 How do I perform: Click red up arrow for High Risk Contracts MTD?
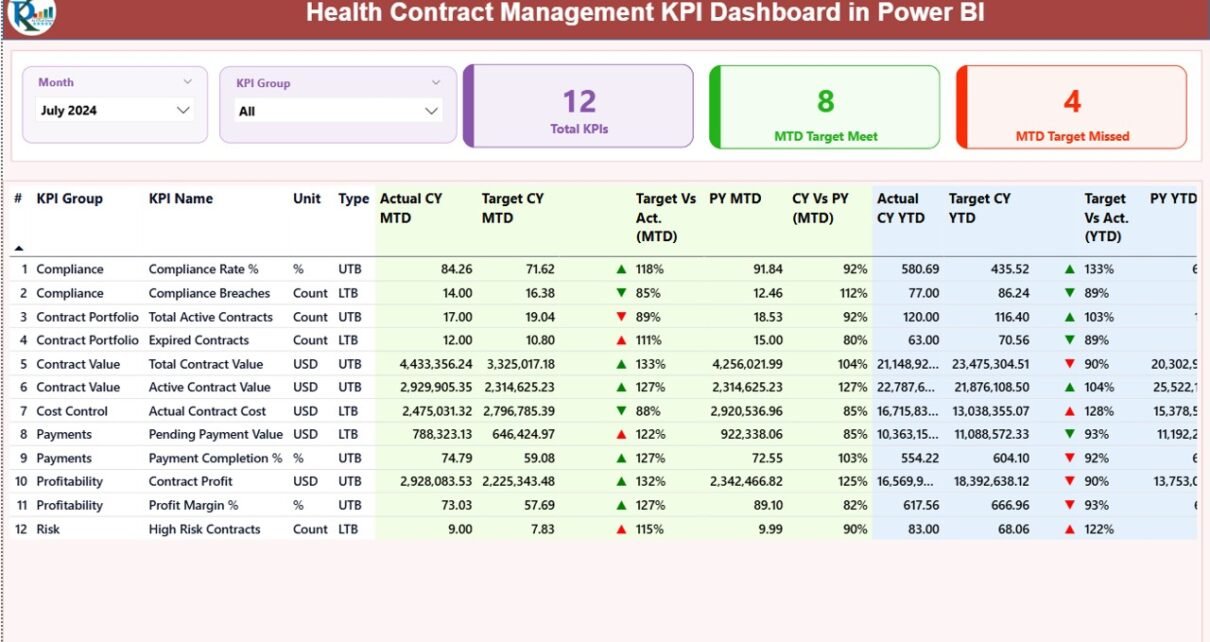point(622,529)
